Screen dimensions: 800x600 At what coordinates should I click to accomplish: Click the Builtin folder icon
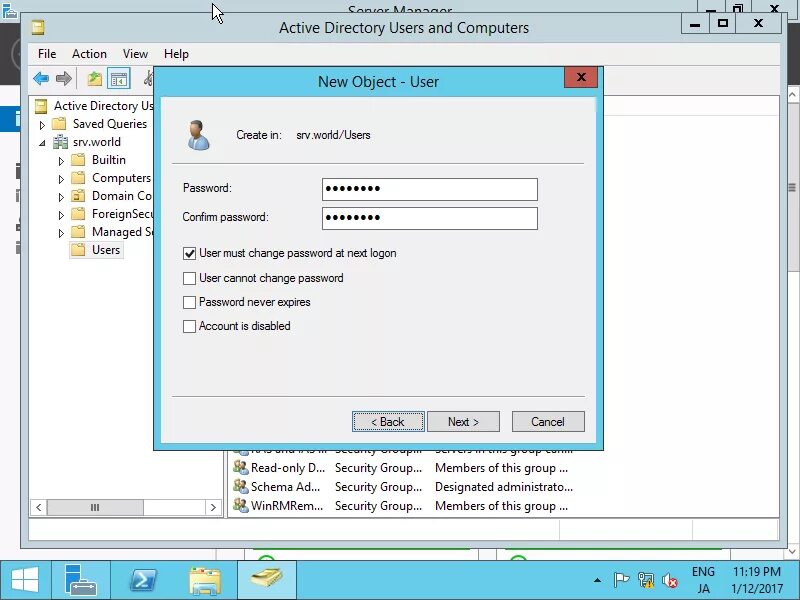(x=78, y=160)
